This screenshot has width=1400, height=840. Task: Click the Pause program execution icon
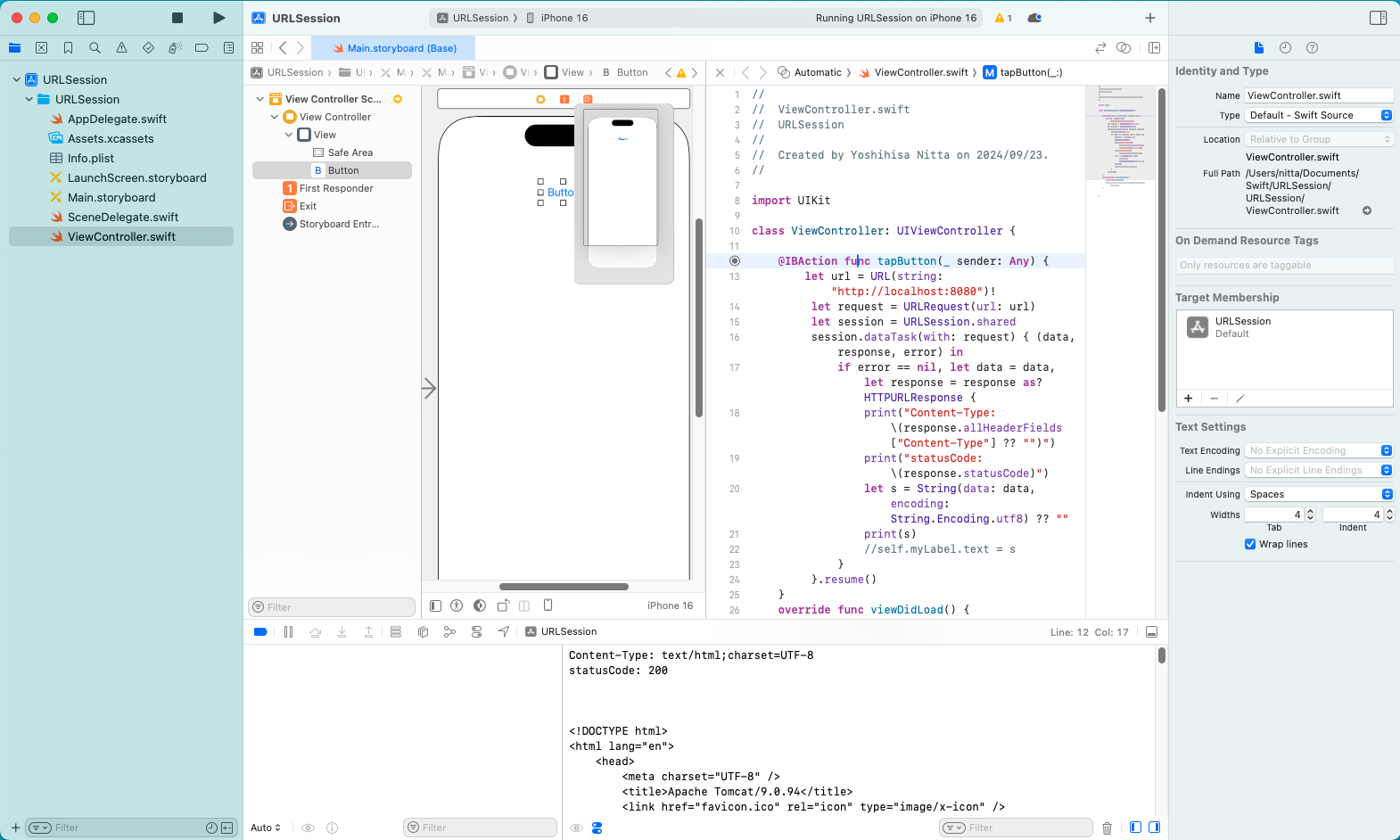[x=288, y=632]
